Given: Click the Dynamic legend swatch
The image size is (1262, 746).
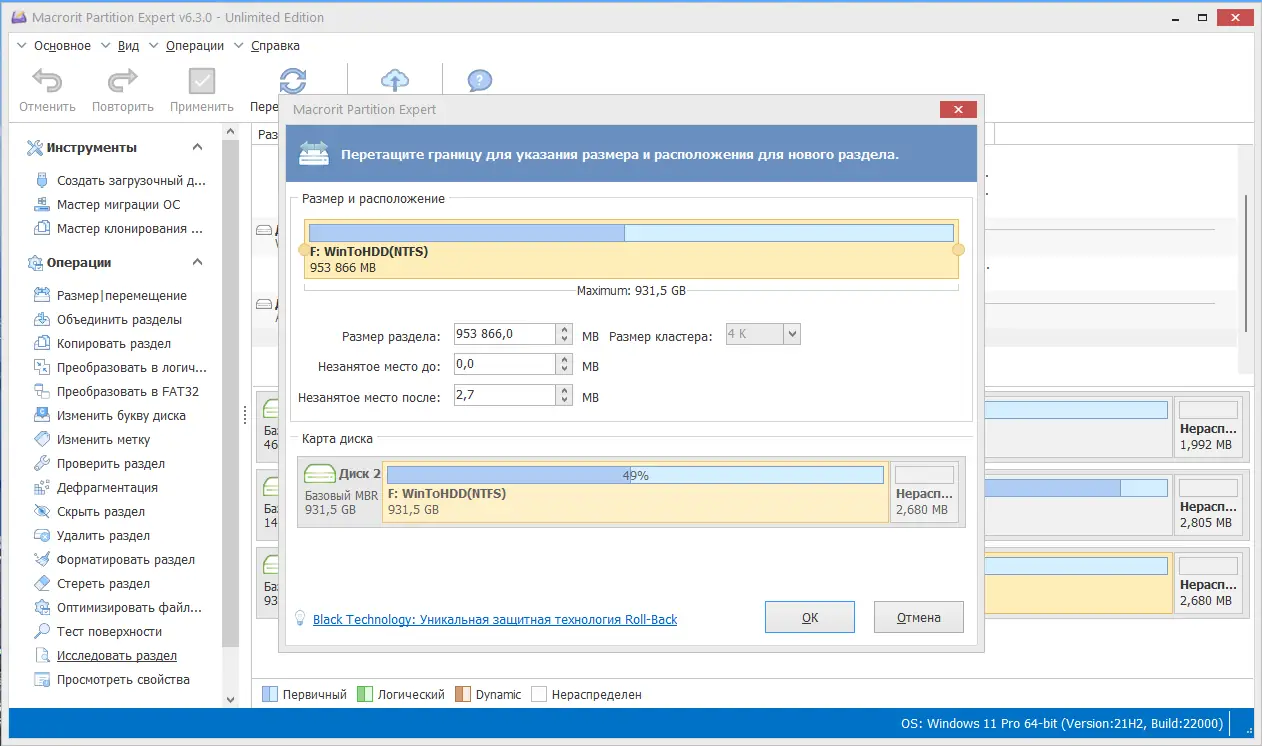Looking at the screenshot, I should (x=463, y=694).
